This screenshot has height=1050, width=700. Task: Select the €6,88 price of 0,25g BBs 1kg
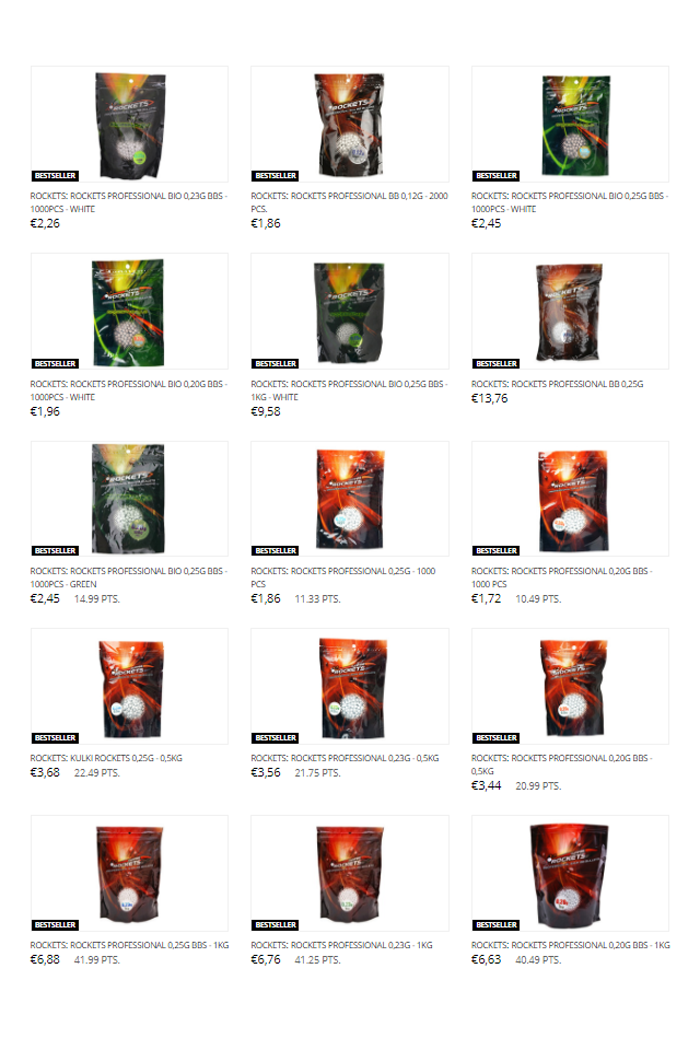(45, 960)
